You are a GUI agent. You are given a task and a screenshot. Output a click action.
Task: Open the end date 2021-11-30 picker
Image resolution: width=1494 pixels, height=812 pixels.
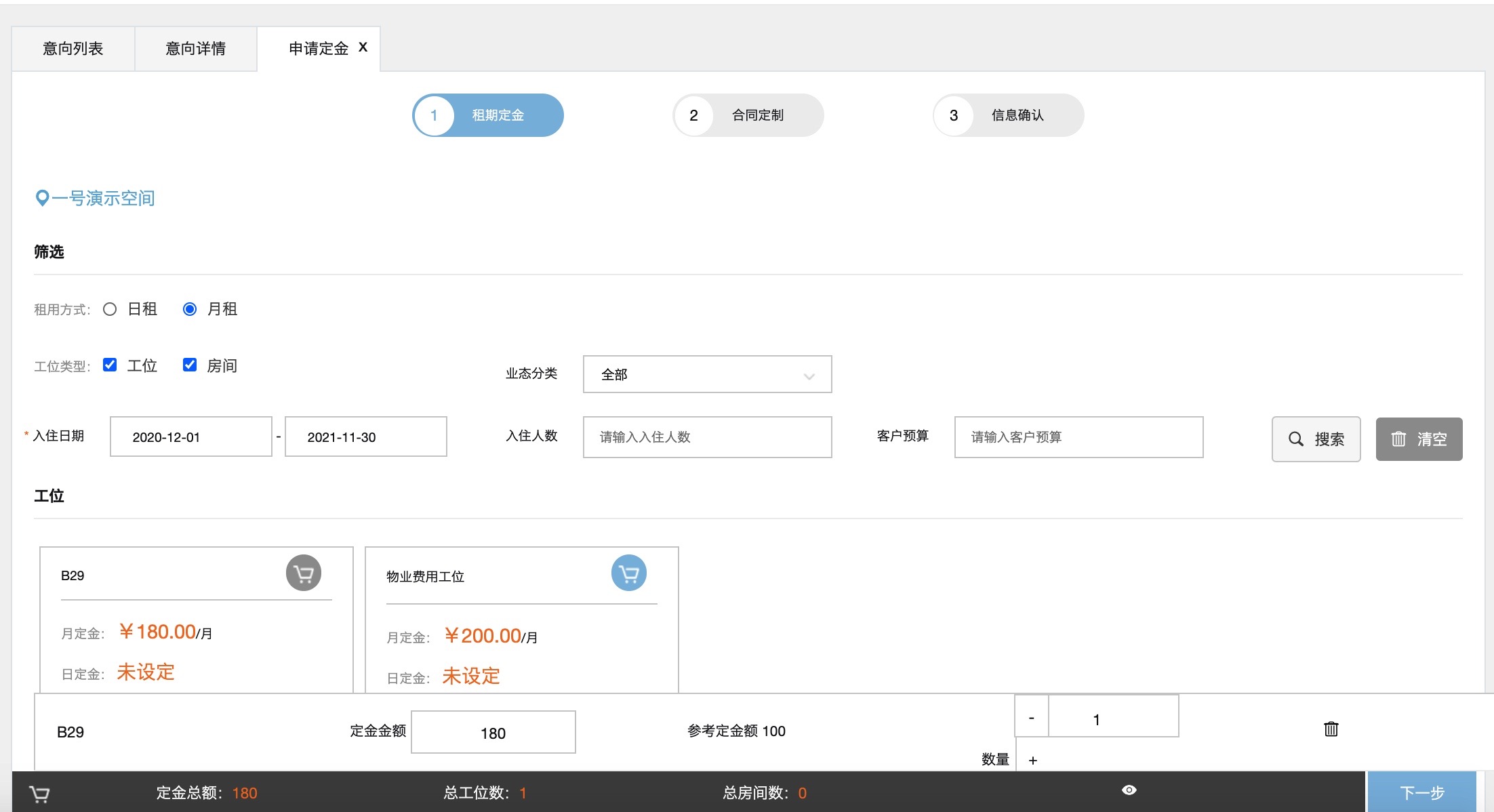(365, 437)
